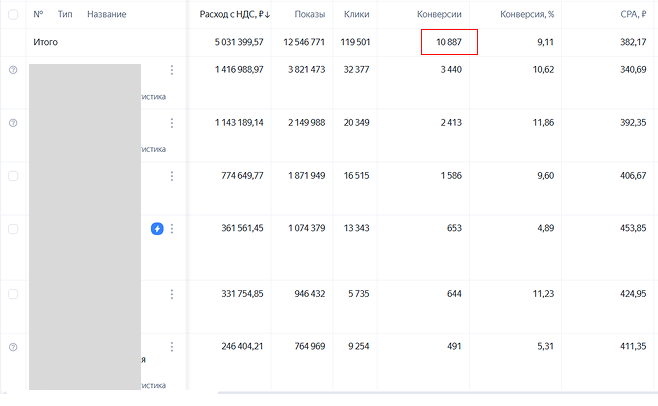The width and height of the screenshot is (658, 406).
Task: Click question-mark icon in the 246 404,21 row
Action: tap(13, 347)
